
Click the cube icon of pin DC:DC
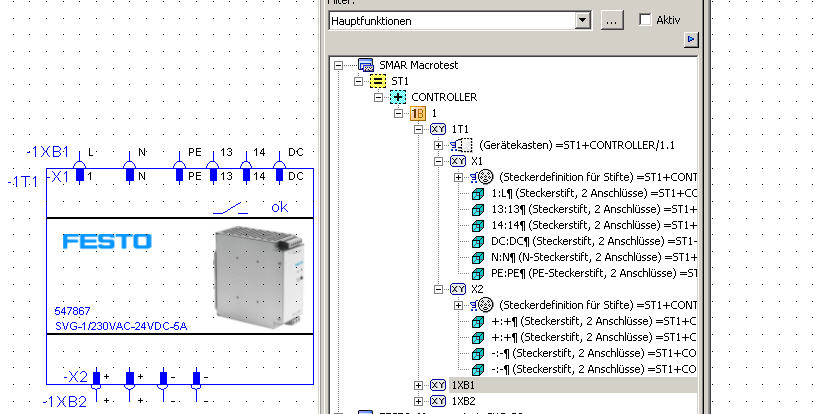click(x=478, y=242)
